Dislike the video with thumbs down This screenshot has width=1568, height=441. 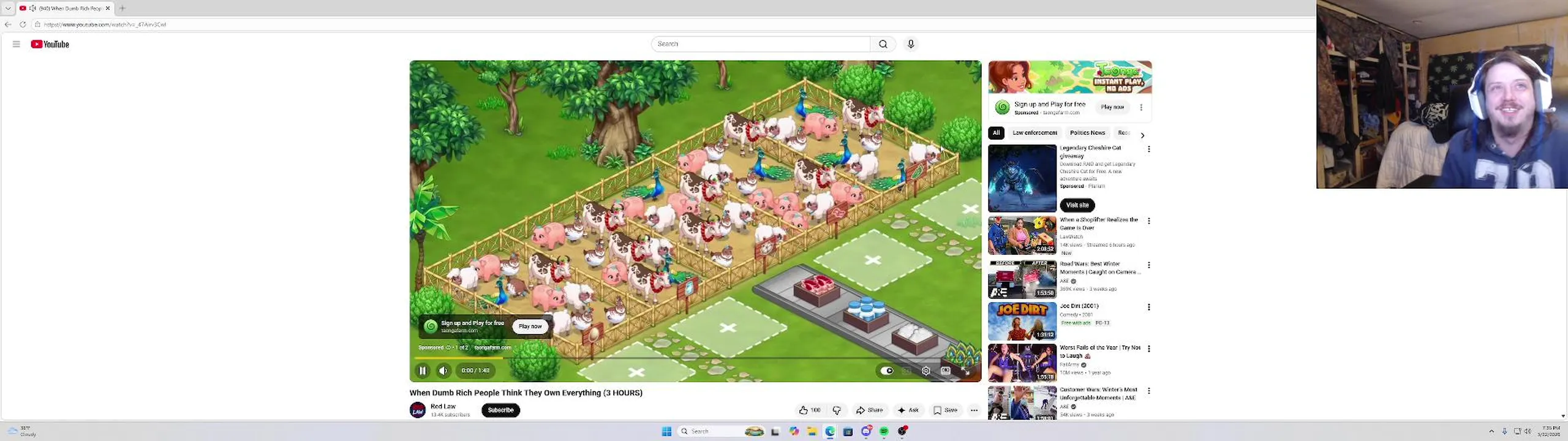(x=837, y=410)
